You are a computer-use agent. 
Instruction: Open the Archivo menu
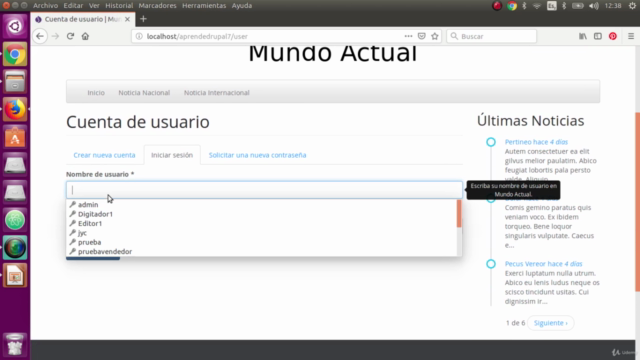pos(45,6)
